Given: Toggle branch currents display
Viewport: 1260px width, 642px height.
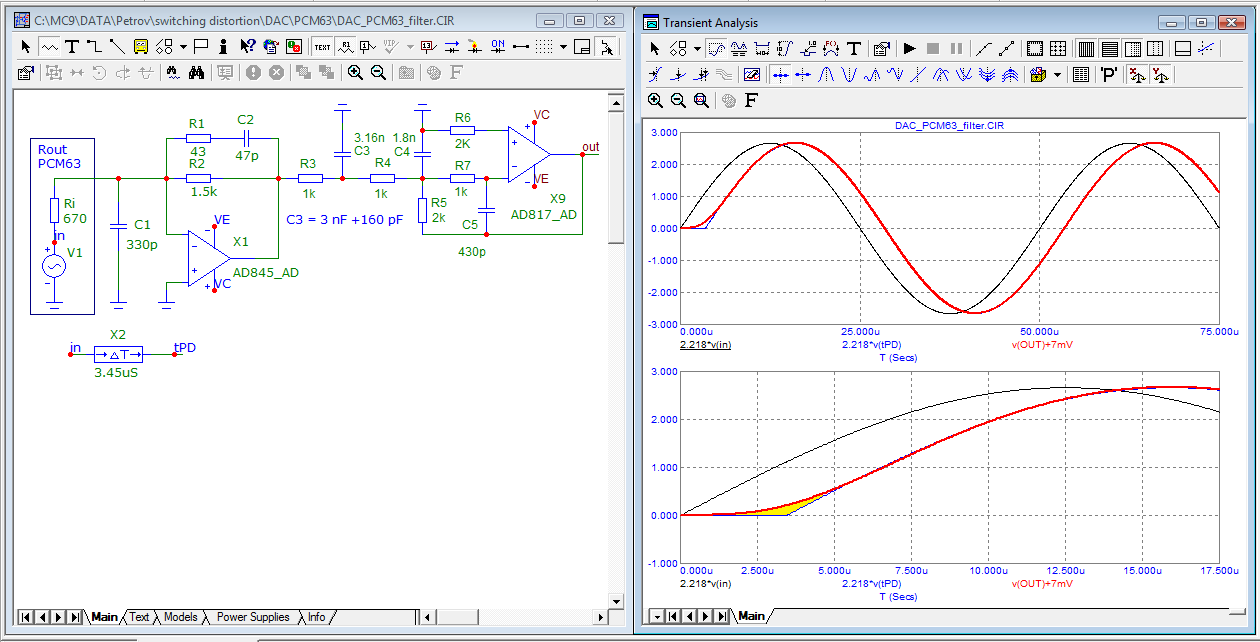Looking at the screenshot, I should (x=451, y=47).
